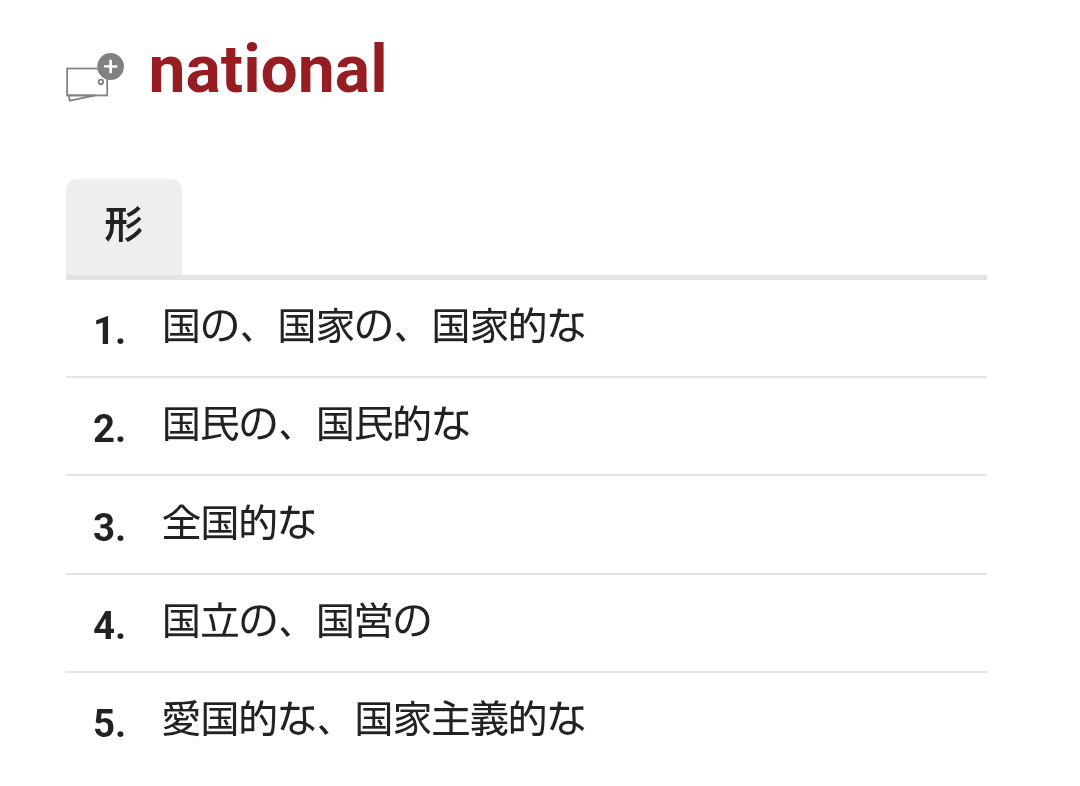Select definition 2 row 国民の、国民的な
1080x786 pixels.
(x=526, y=426)
